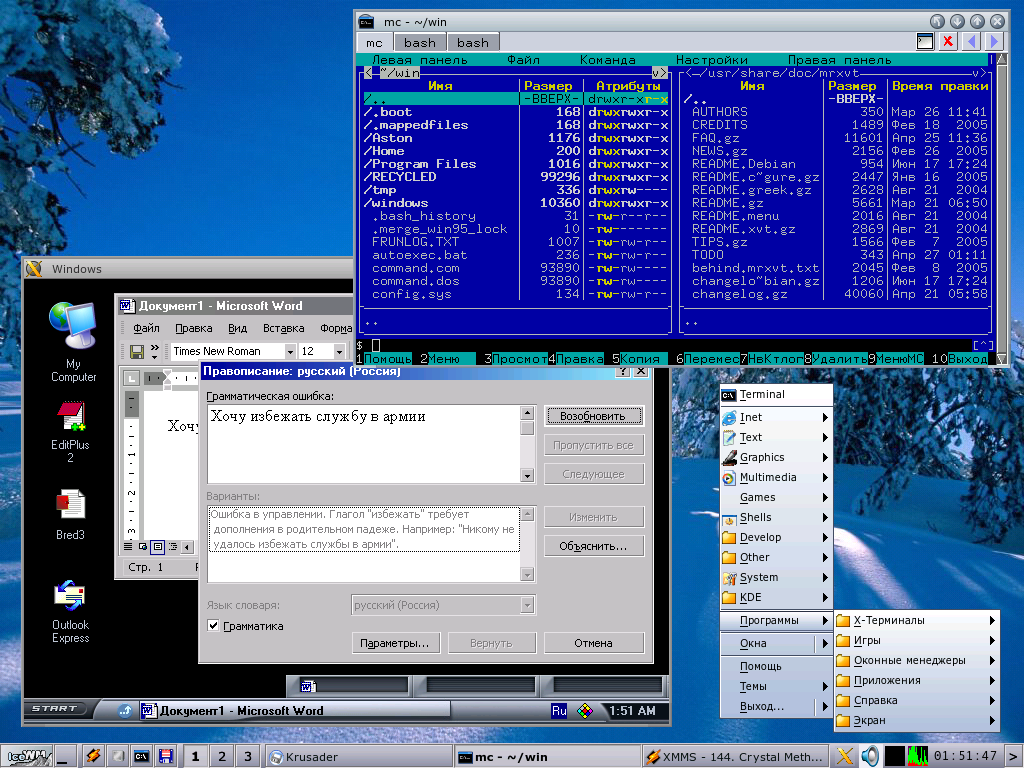The height and width of the screenshot is (768, 1024).
Task: Click the colorful diamond tray icon in Windows
Action: point(584,711)
